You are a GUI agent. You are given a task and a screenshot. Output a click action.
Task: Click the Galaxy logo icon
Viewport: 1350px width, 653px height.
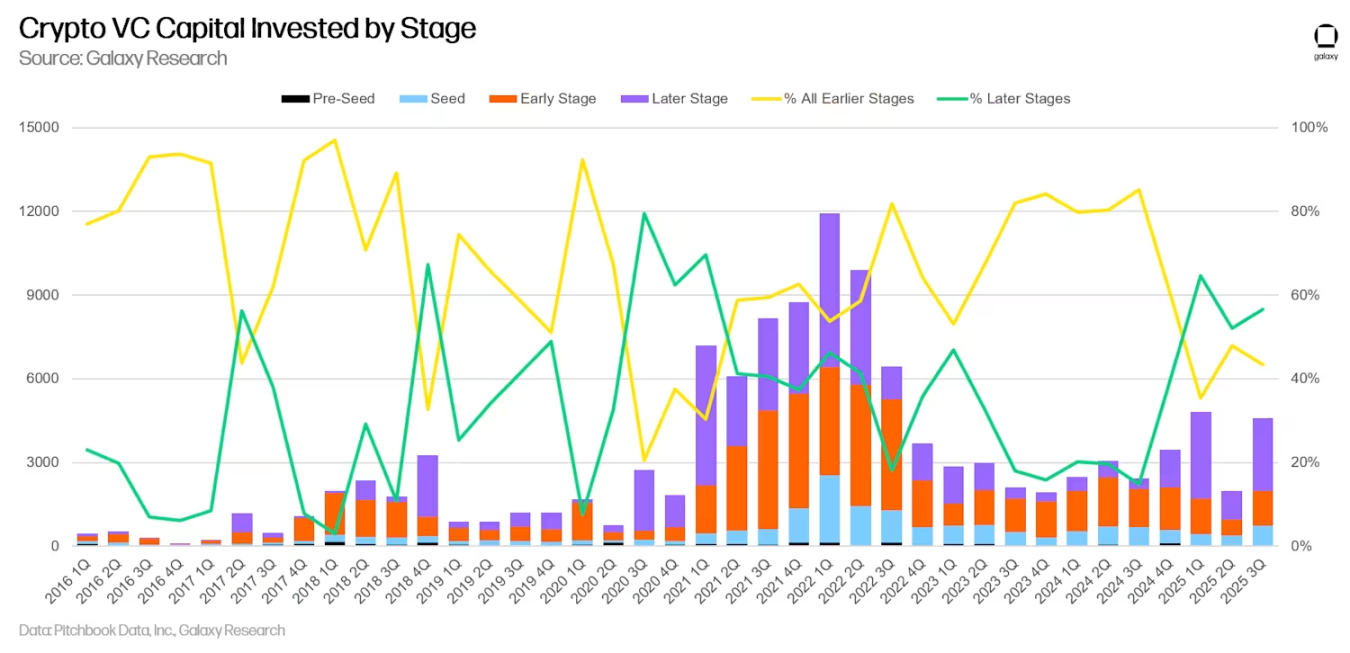click(1325, 37)
